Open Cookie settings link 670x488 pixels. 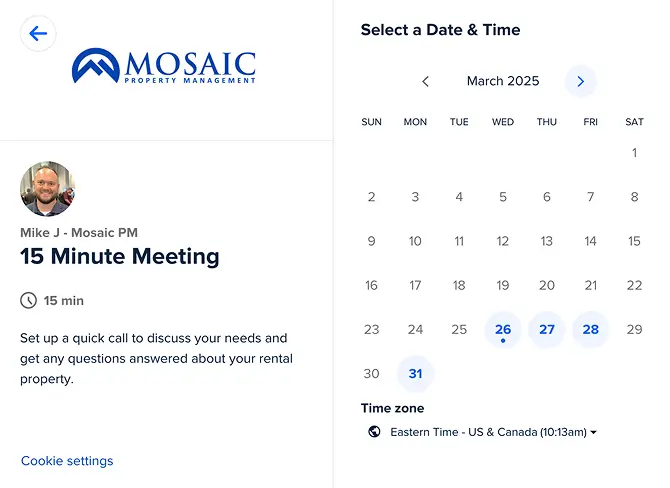point(67,461)
